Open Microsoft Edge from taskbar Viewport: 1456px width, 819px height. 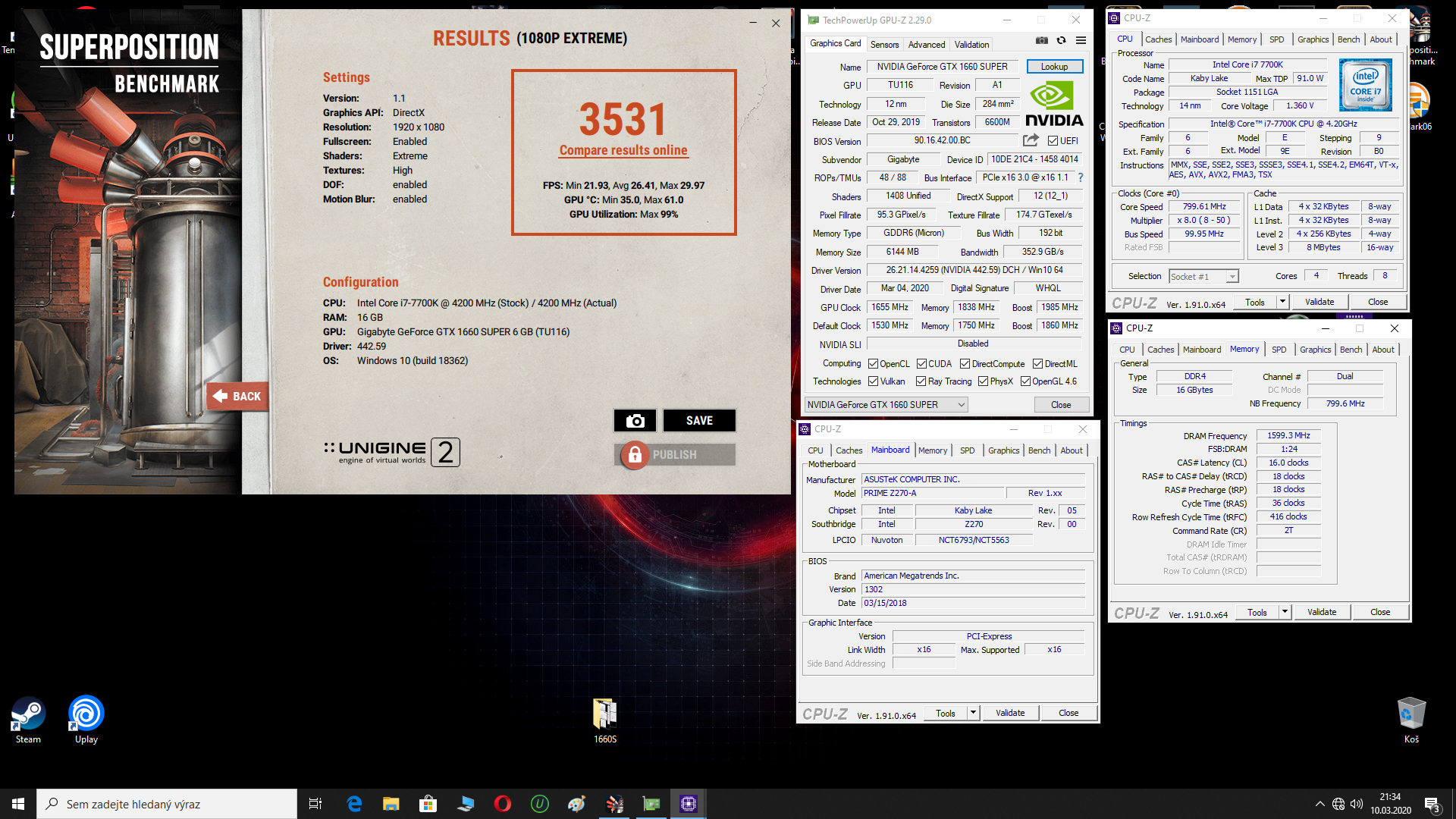[x=354, y=804]
